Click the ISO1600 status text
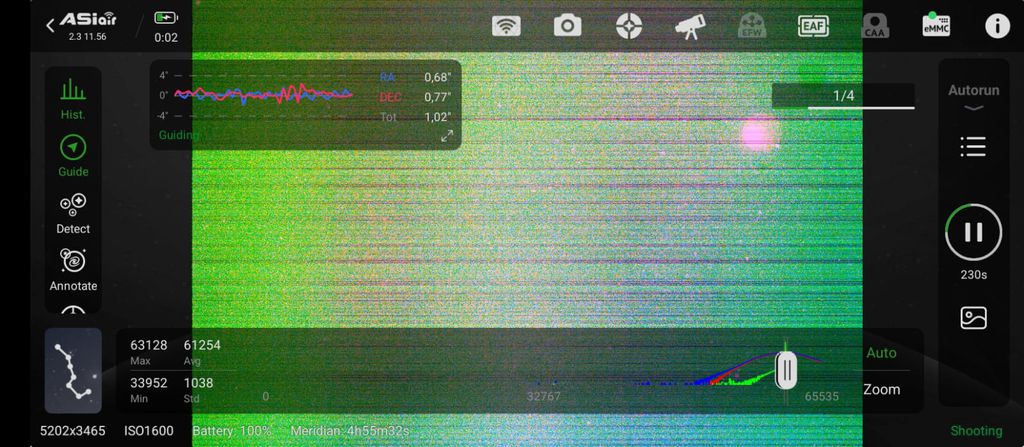 149,431
